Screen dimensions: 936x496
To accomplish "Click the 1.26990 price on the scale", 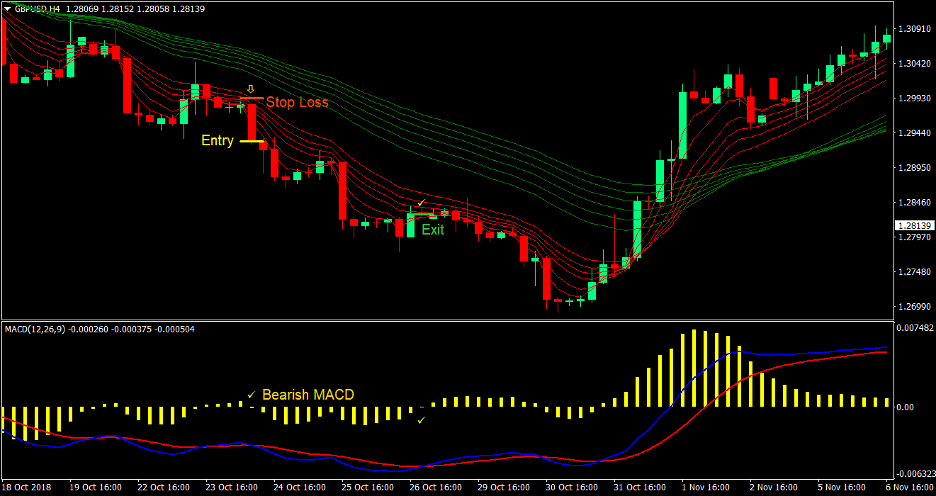I will coord(915,306).
